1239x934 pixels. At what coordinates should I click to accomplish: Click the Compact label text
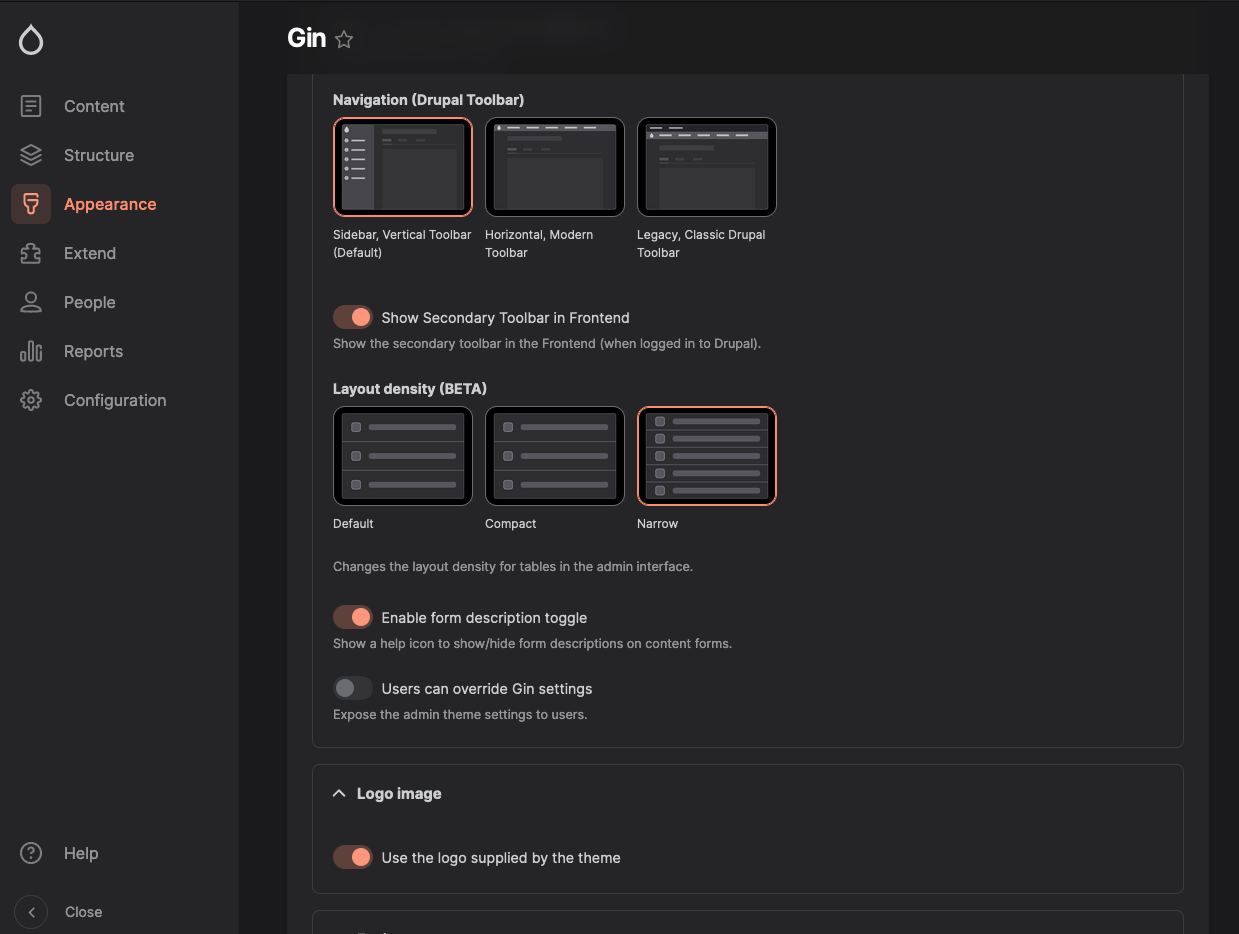click(511, 524)
